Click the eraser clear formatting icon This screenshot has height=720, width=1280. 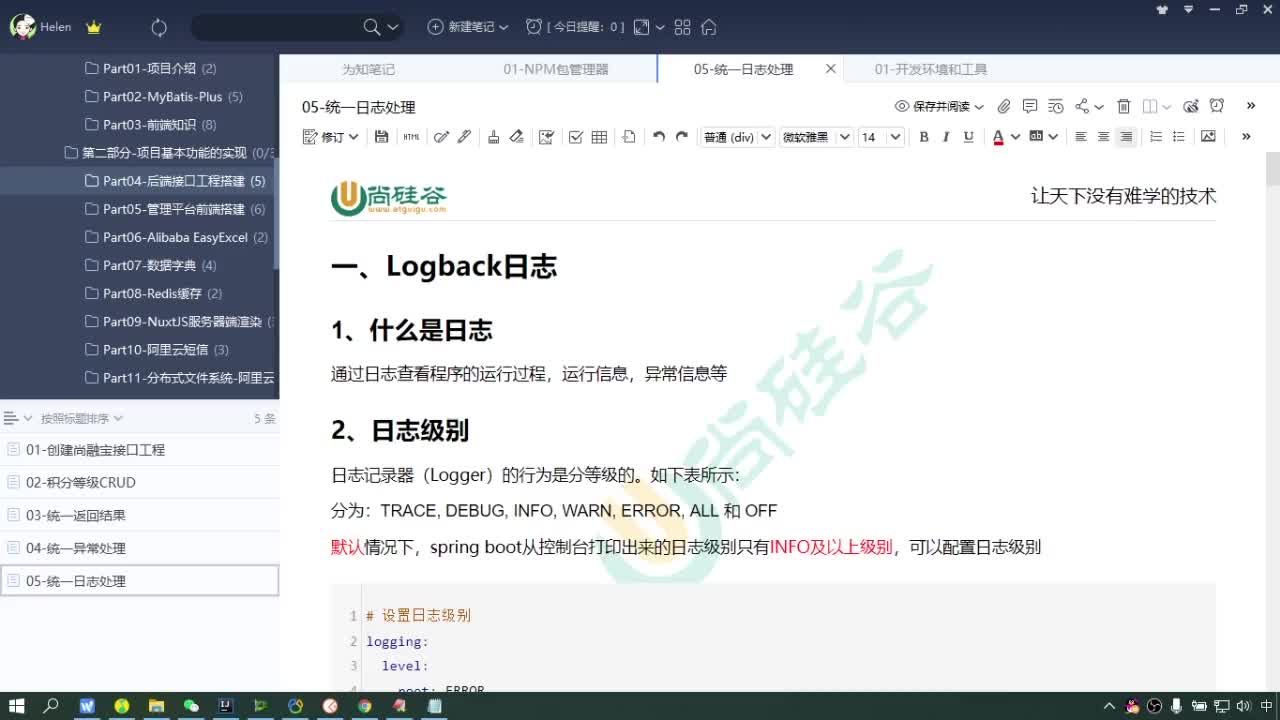coord(516,137)
